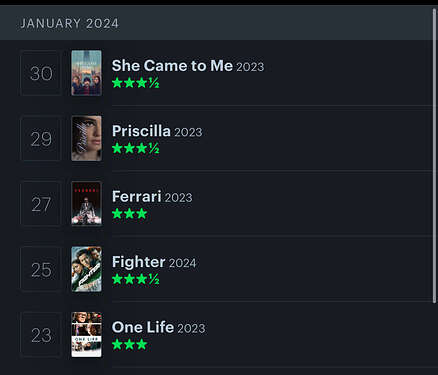The image size is (438, 375).
Task: Open the Fighter poster thumbnail
Action: [86, 269]
